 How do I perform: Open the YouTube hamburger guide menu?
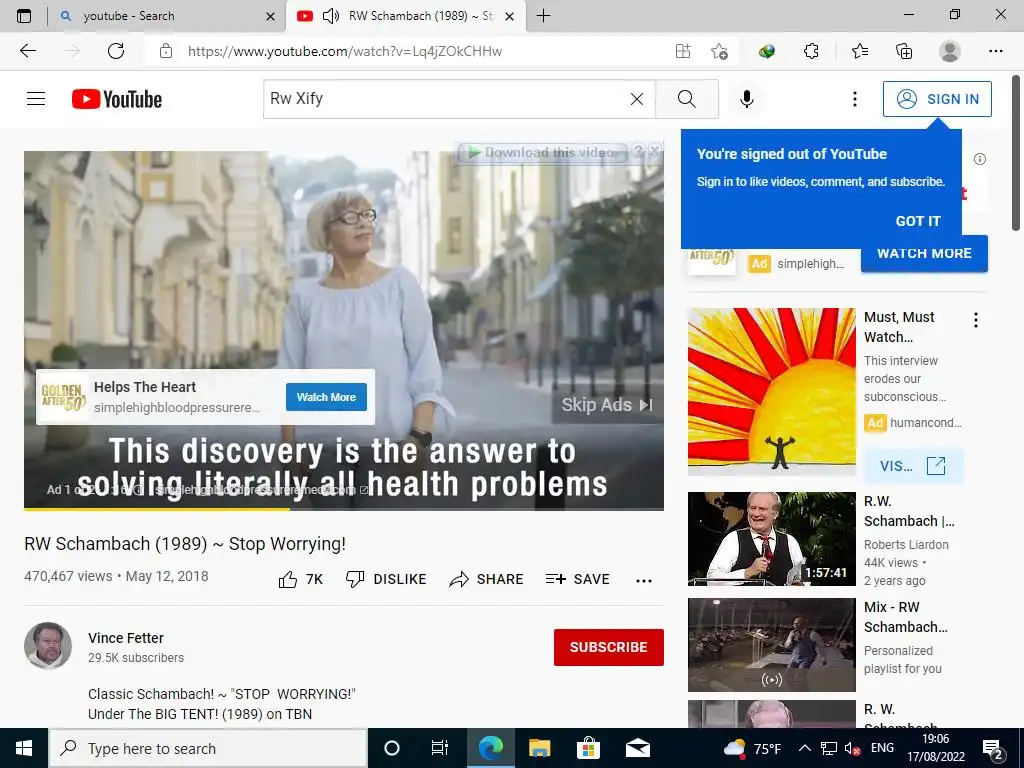pos(36,99)
